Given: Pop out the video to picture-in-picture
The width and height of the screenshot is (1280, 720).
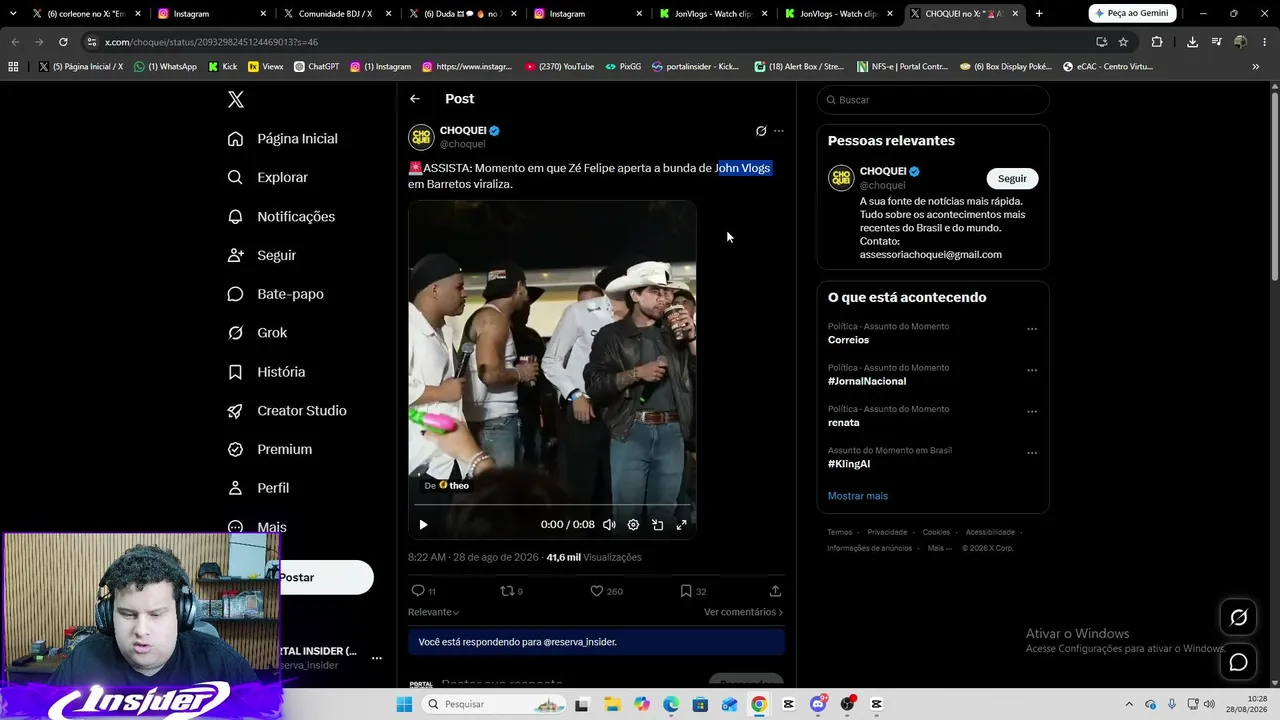Looking at the screenshot, I should tap(657, 525).
